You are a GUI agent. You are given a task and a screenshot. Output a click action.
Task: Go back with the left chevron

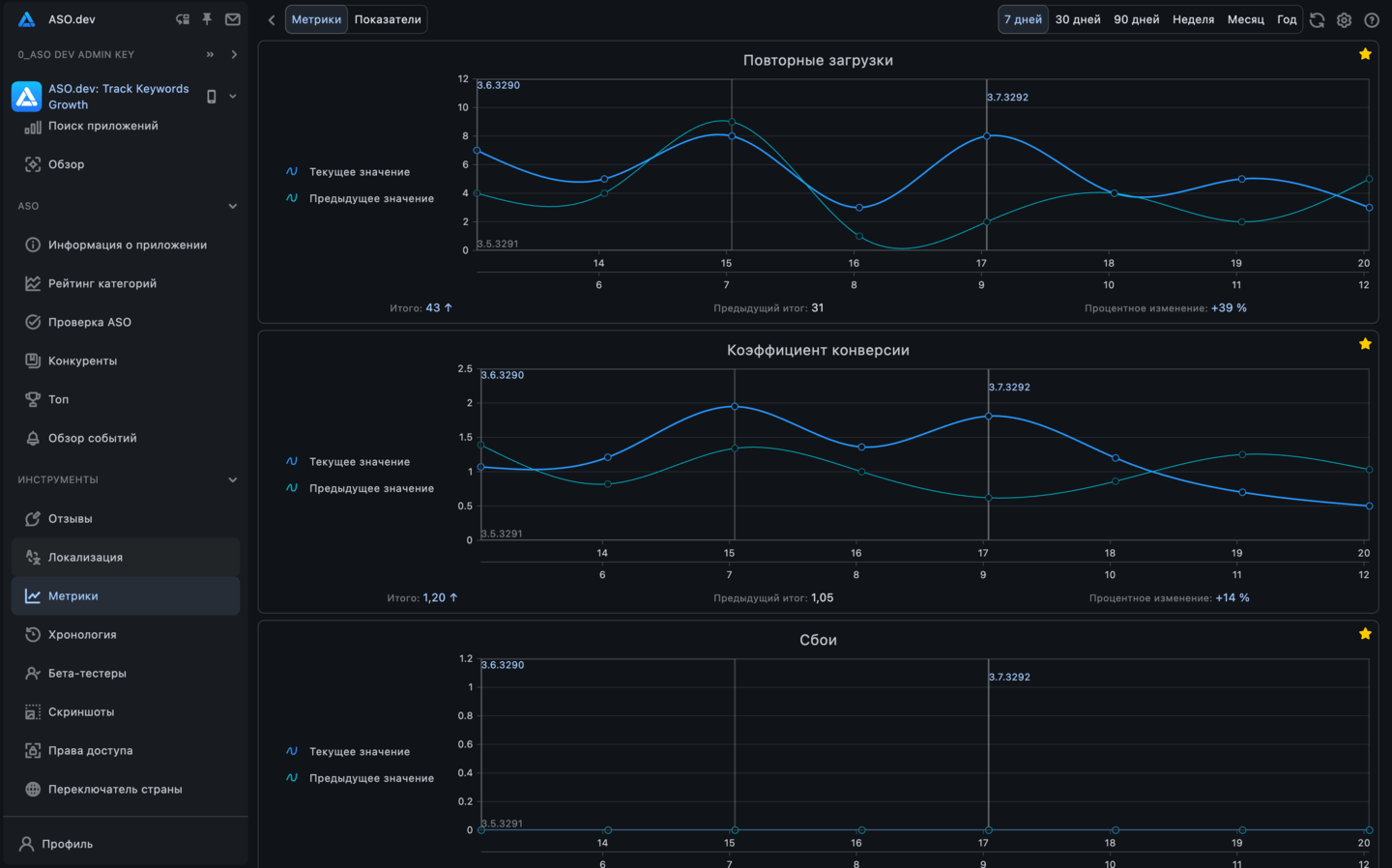point(272,19)
